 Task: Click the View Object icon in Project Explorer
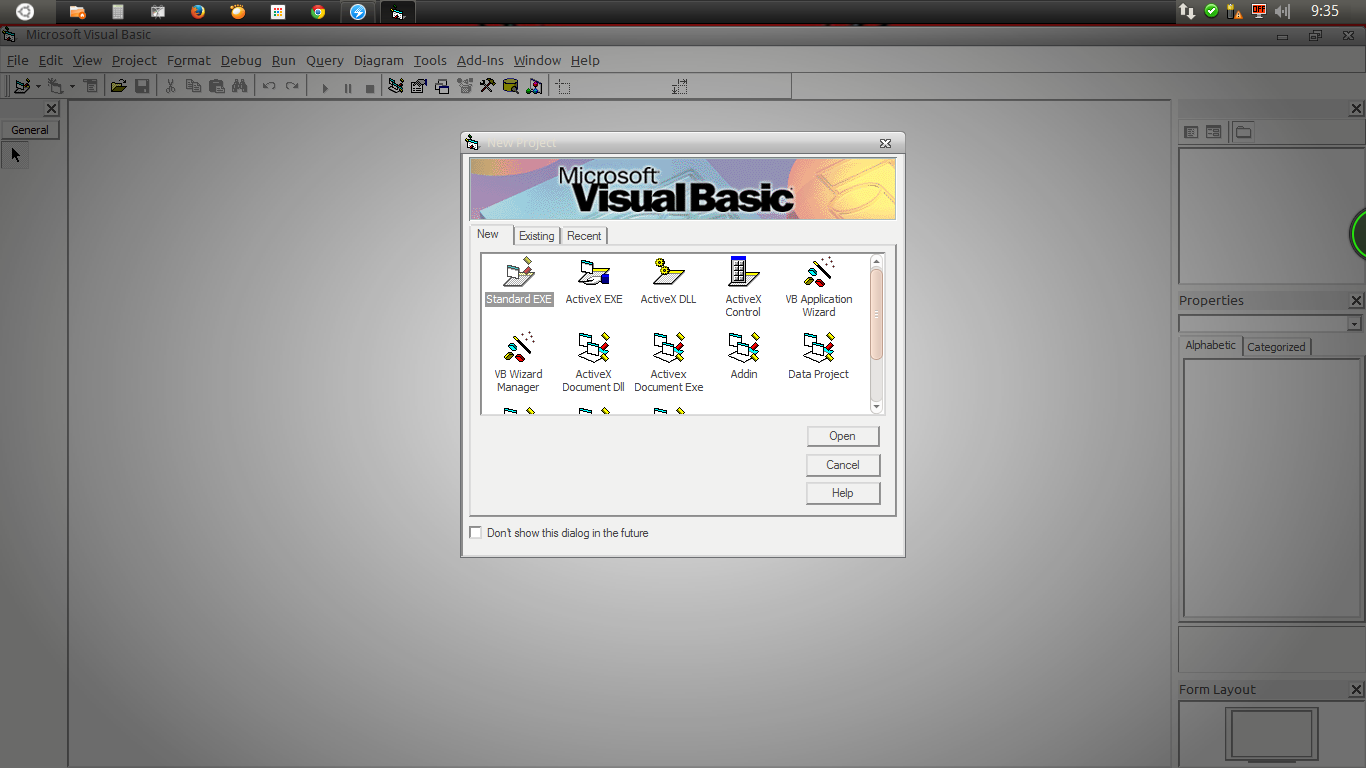[1213, 132]
